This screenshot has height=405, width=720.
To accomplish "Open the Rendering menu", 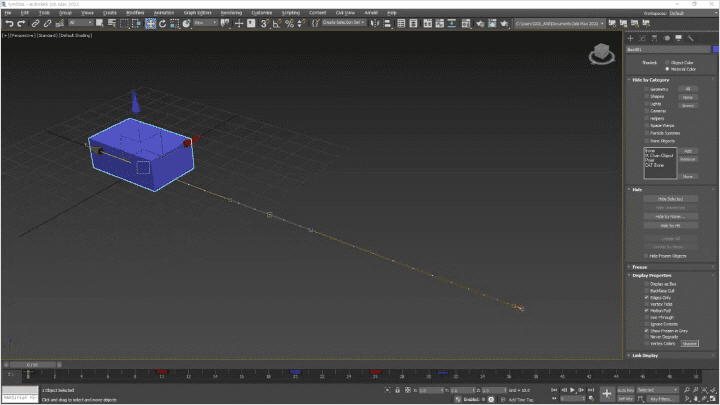I will pos(231,13).
